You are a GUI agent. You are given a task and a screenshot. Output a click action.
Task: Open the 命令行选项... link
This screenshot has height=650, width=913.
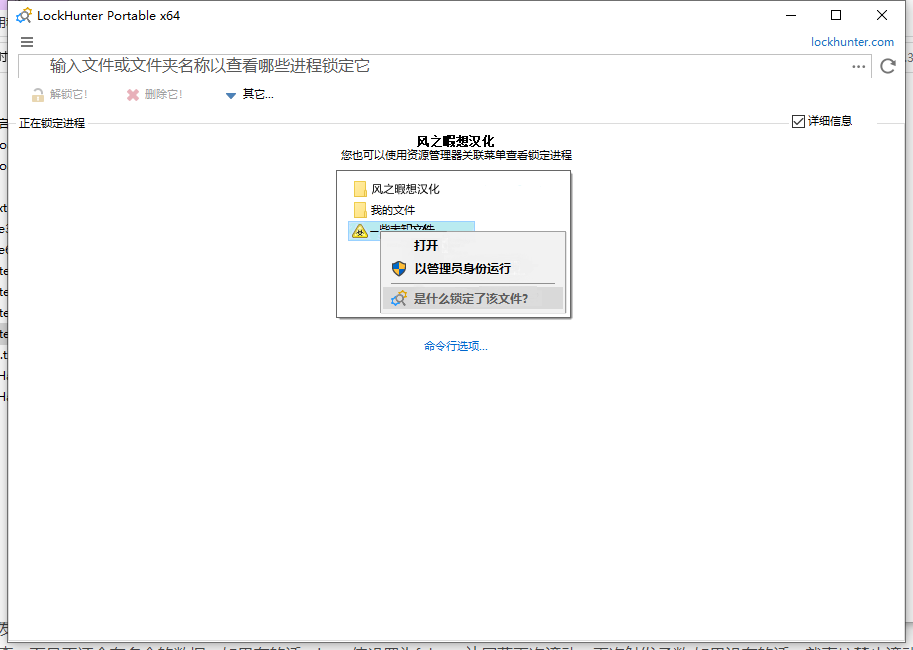click(455, 346)
